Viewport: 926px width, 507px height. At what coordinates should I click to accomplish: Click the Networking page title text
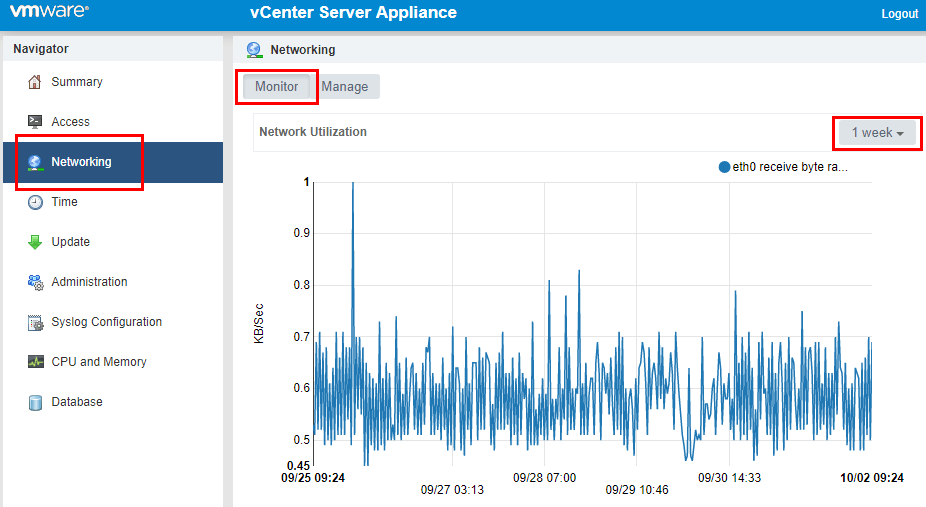[303, 50]
